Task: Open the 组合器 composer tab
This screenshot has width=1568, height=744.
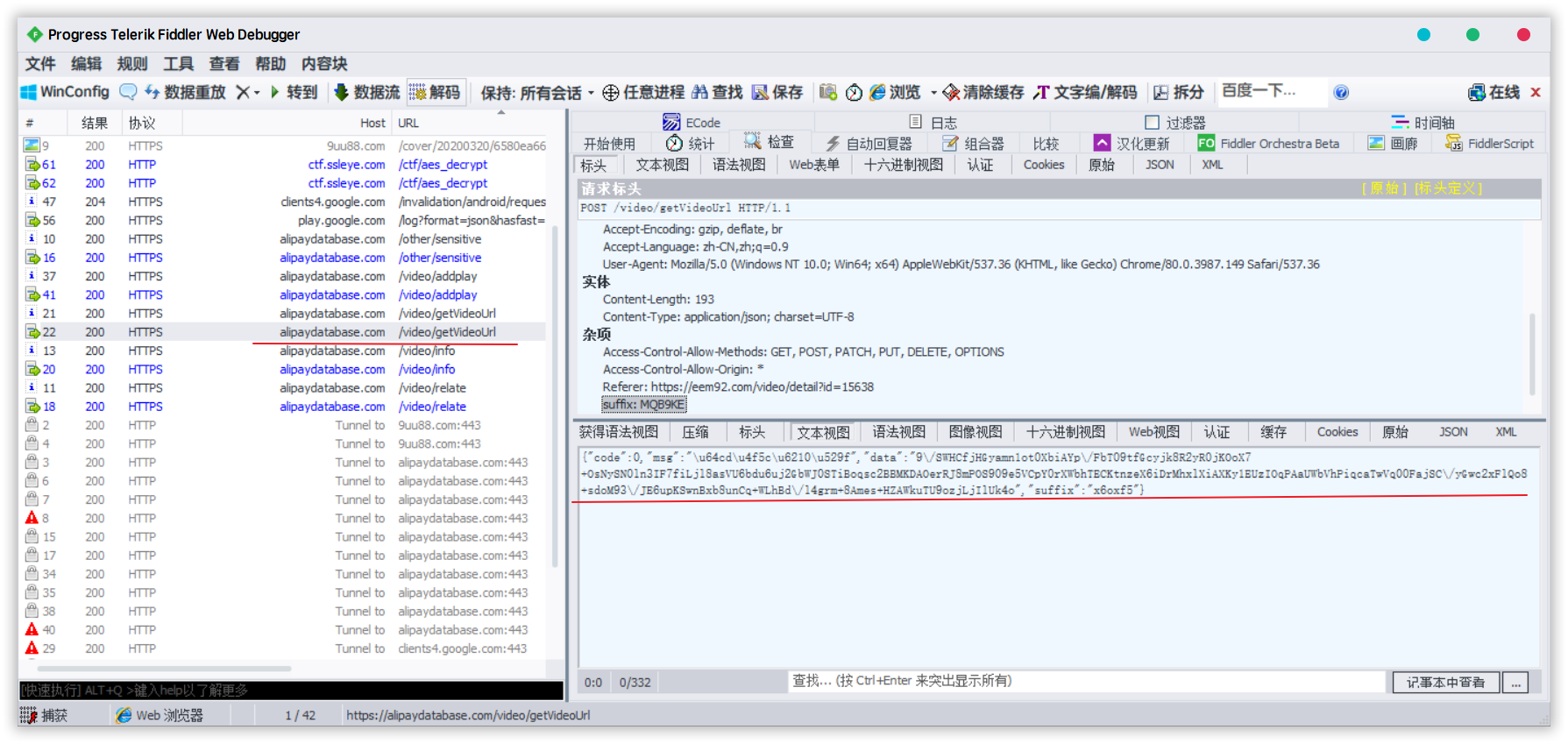Action: click(973, 144)
